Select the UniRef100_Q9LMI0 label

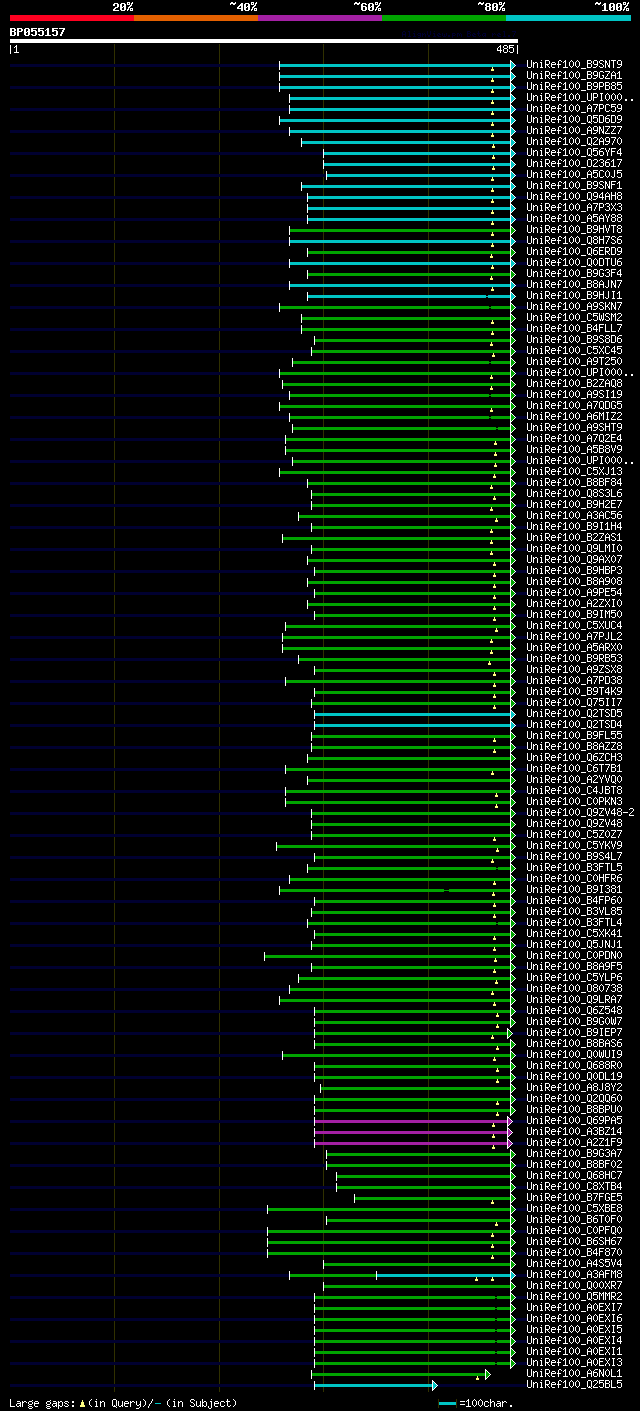coord(574,549)
